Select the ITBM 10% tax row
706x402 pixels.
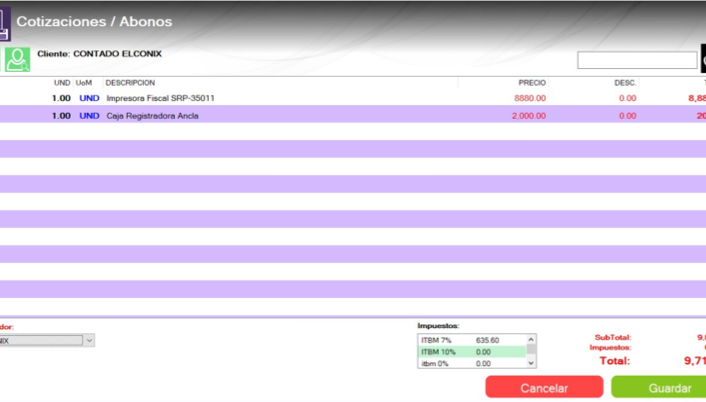click(x=471, y=352)
